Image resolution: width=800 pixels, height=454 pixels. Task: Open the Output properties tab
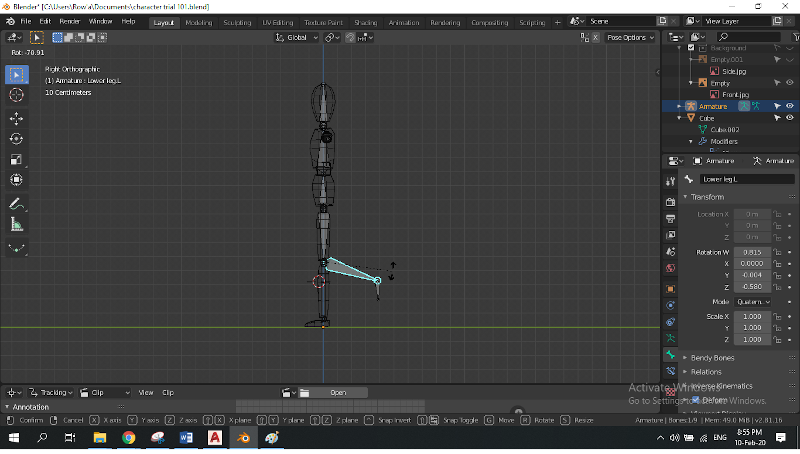click(670, 219)
